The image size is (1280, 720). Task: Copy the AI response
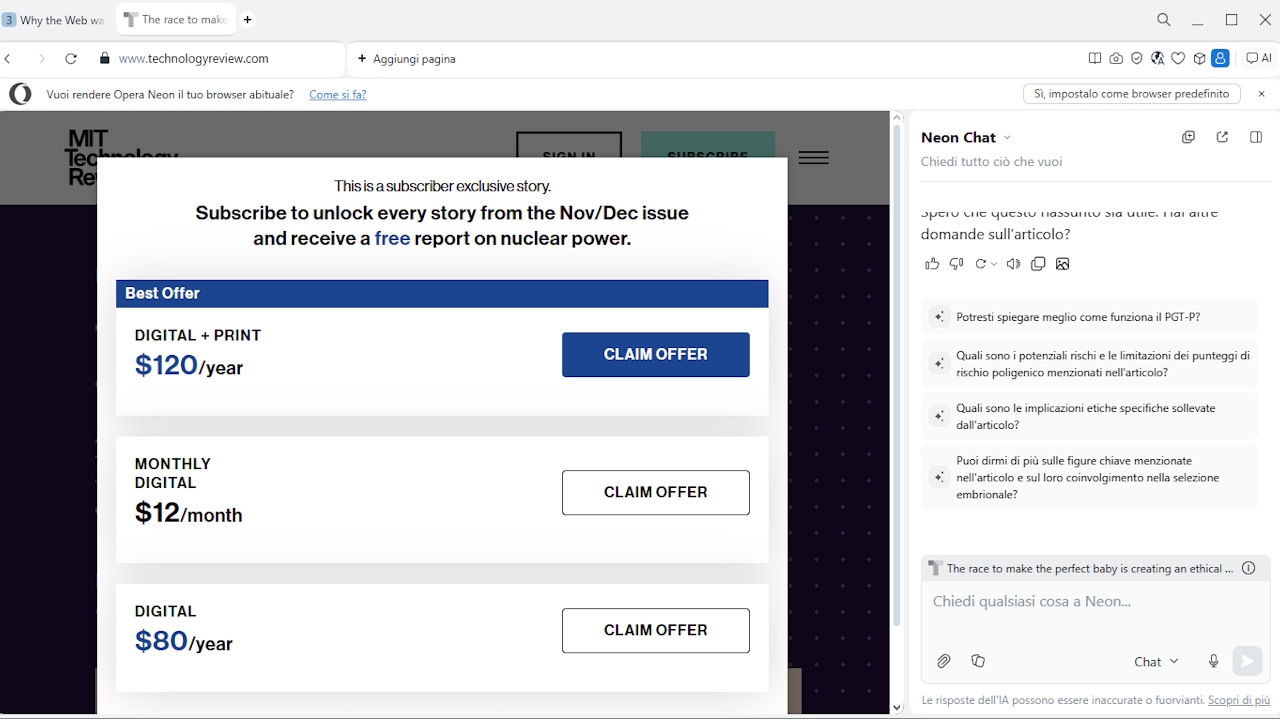[x=1038, y=263]
